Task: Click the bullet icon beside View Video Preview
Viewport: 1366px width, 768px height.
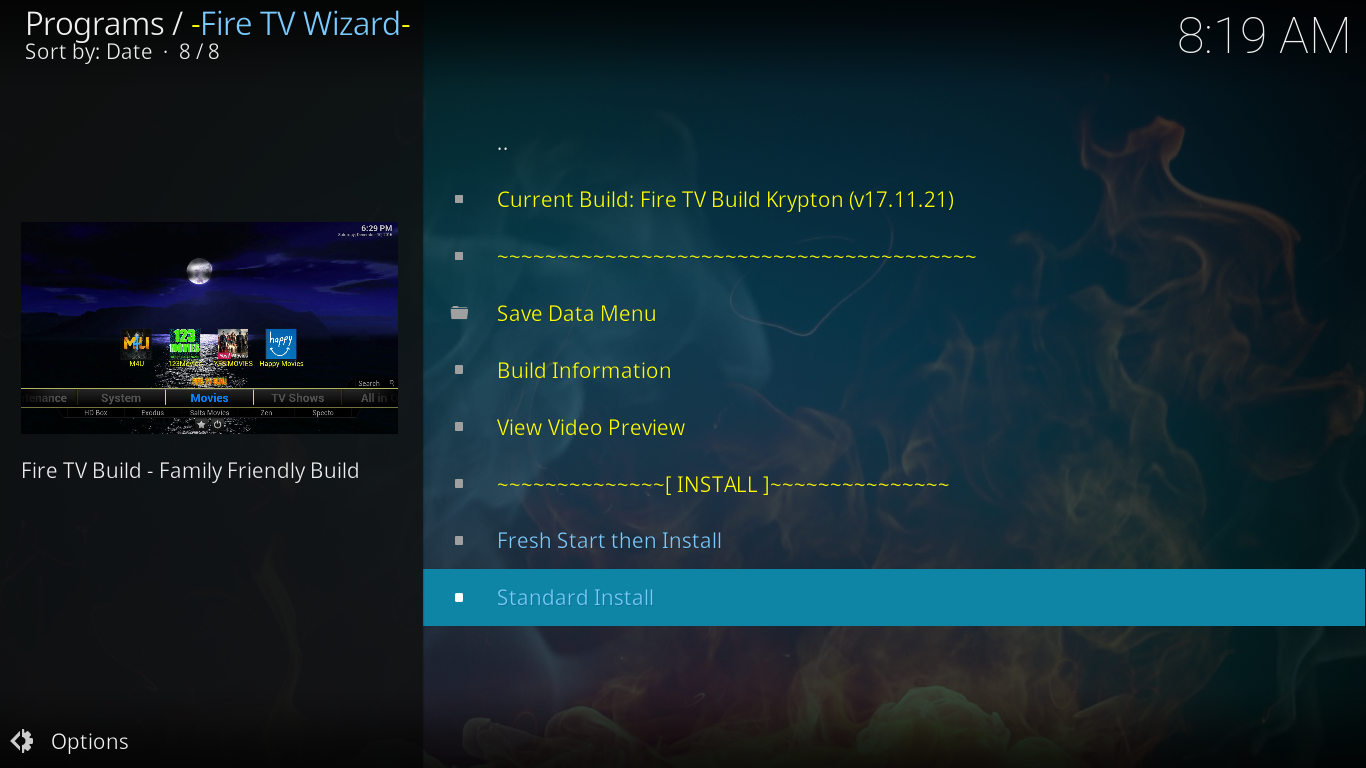Action: [x=459, y=427]
